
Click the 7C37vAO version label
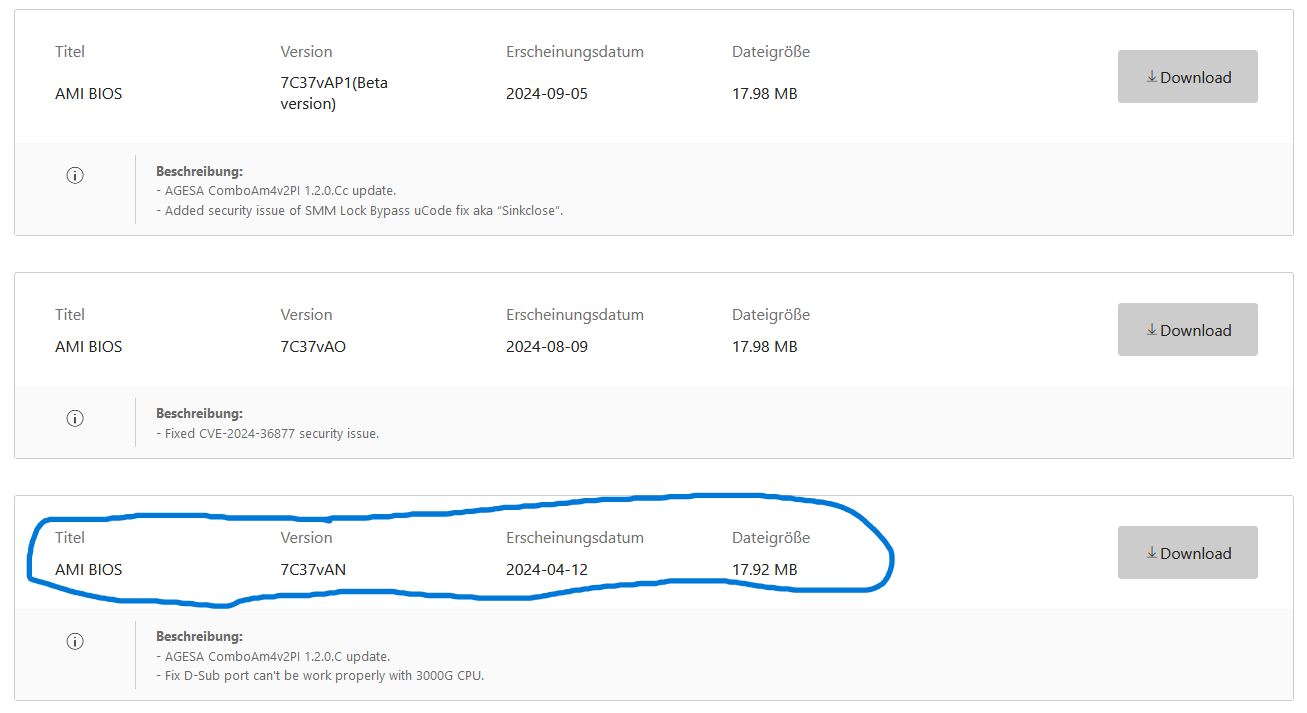(x=313, y=347)
